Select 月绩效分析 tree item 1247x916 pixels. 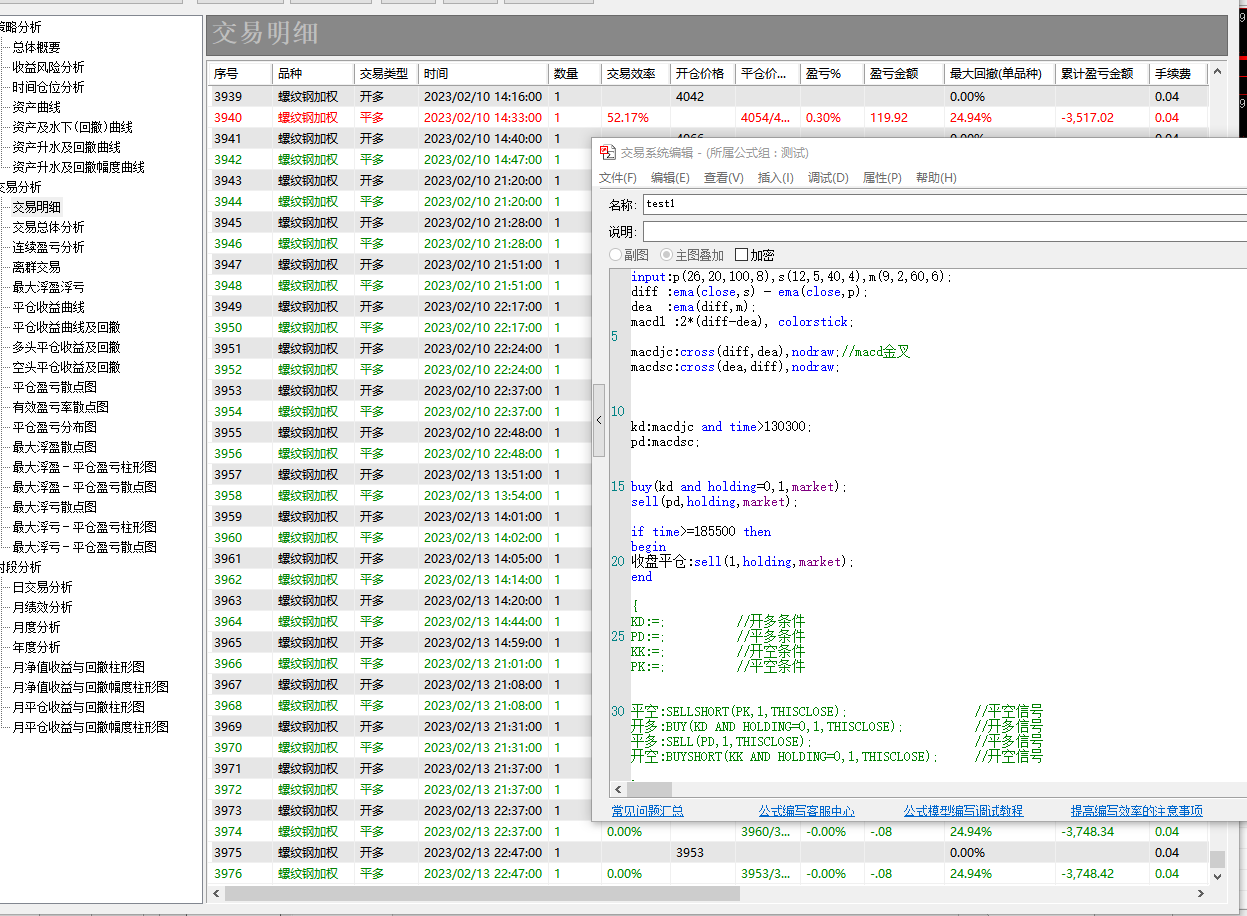[x=42, y=607]
